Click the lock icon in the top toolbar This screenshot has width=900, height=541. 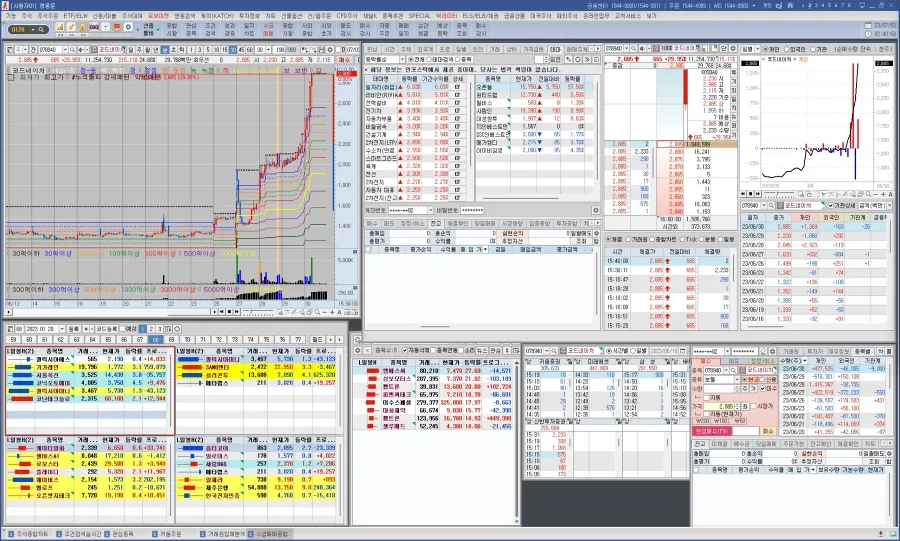pyautogui.click(x=83, y=27)
